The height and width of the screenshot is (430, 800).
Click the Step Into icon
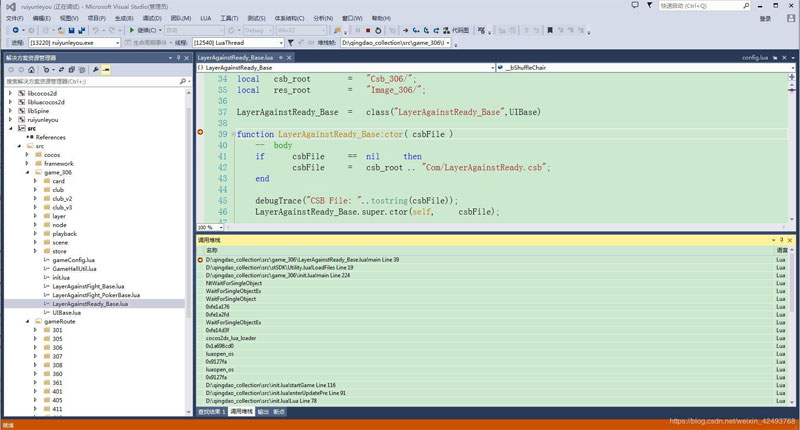pos(416,31)
